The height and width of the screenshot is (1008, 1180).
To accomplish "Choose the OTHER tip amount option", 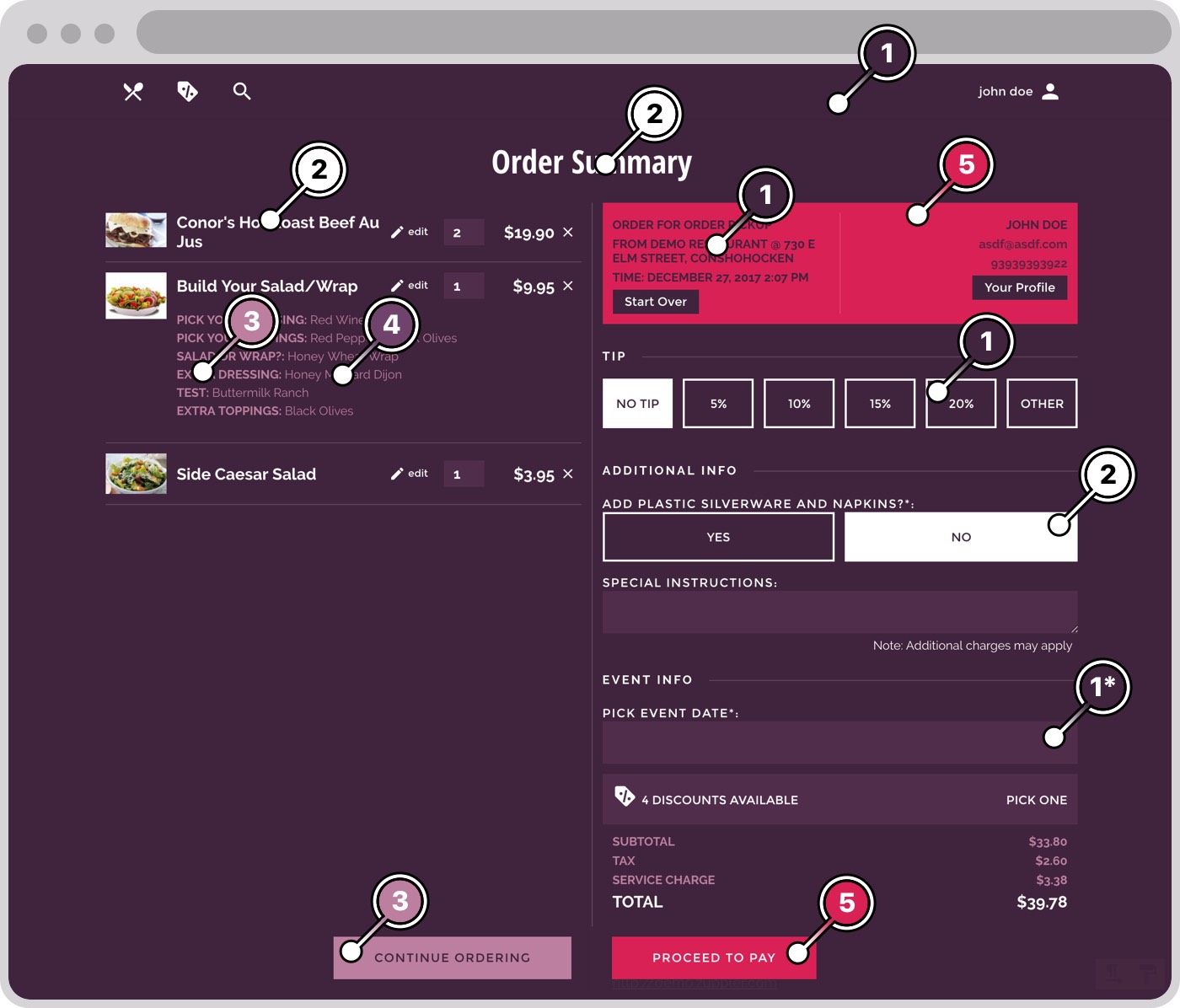I will [1042, 404].
